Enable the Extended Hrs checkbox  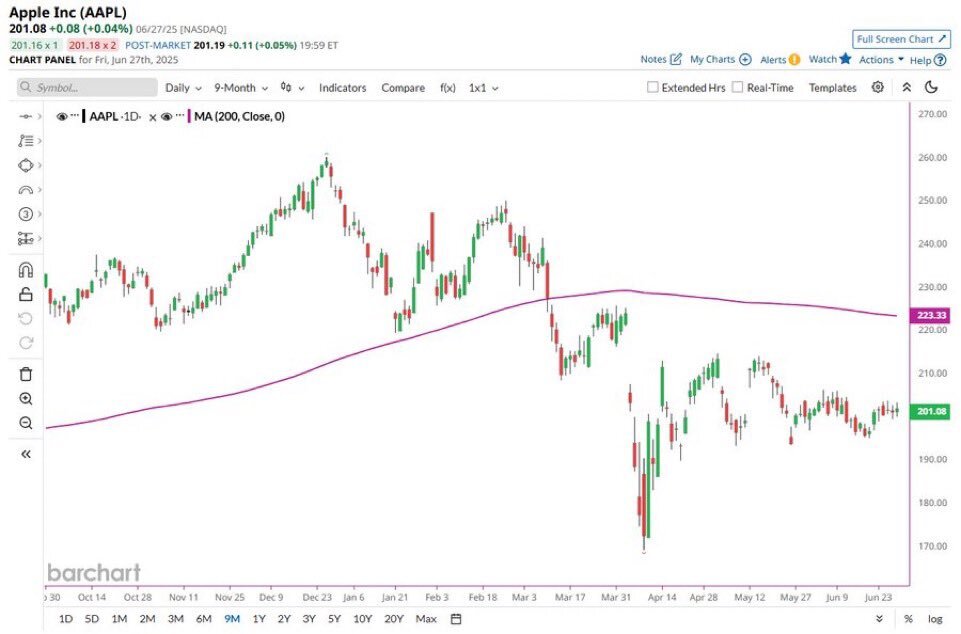(653, 87)
